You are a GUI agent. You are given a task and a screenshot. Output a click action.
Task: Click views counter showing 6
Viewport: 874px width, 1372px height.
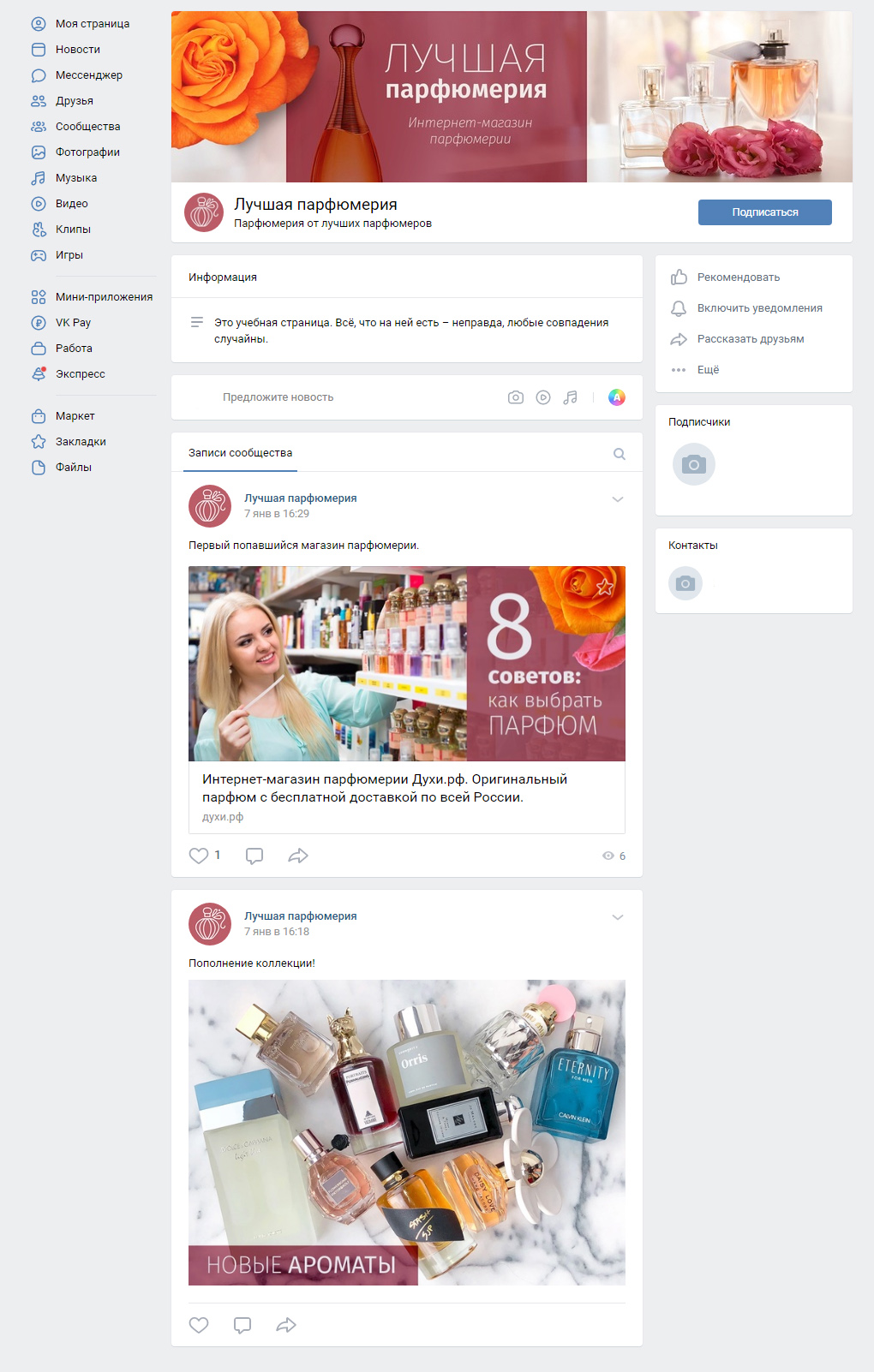tap(614, 856)
